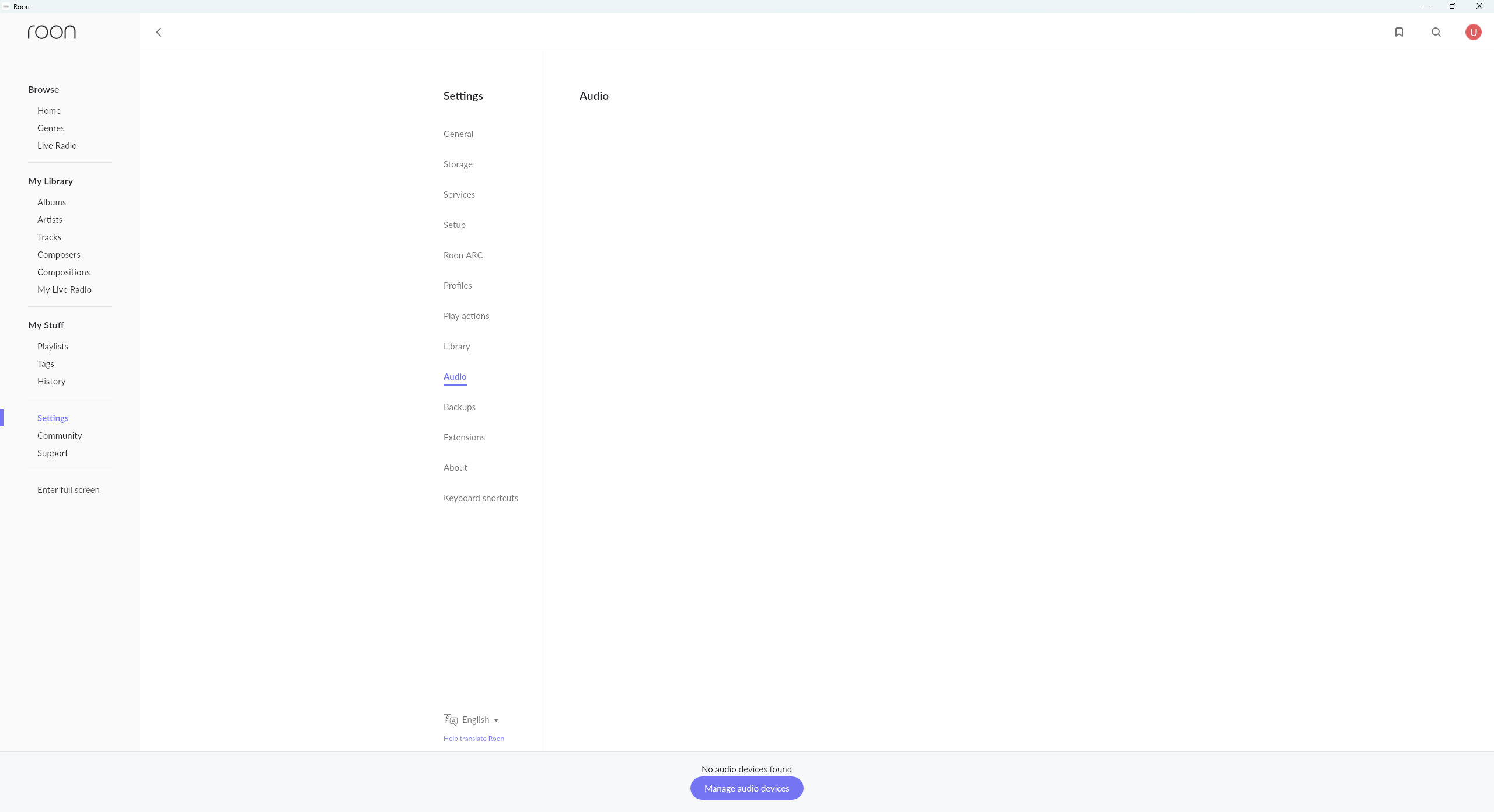Click Enter full screen
Screen dimensions: 1494x812
click(68, 489)
